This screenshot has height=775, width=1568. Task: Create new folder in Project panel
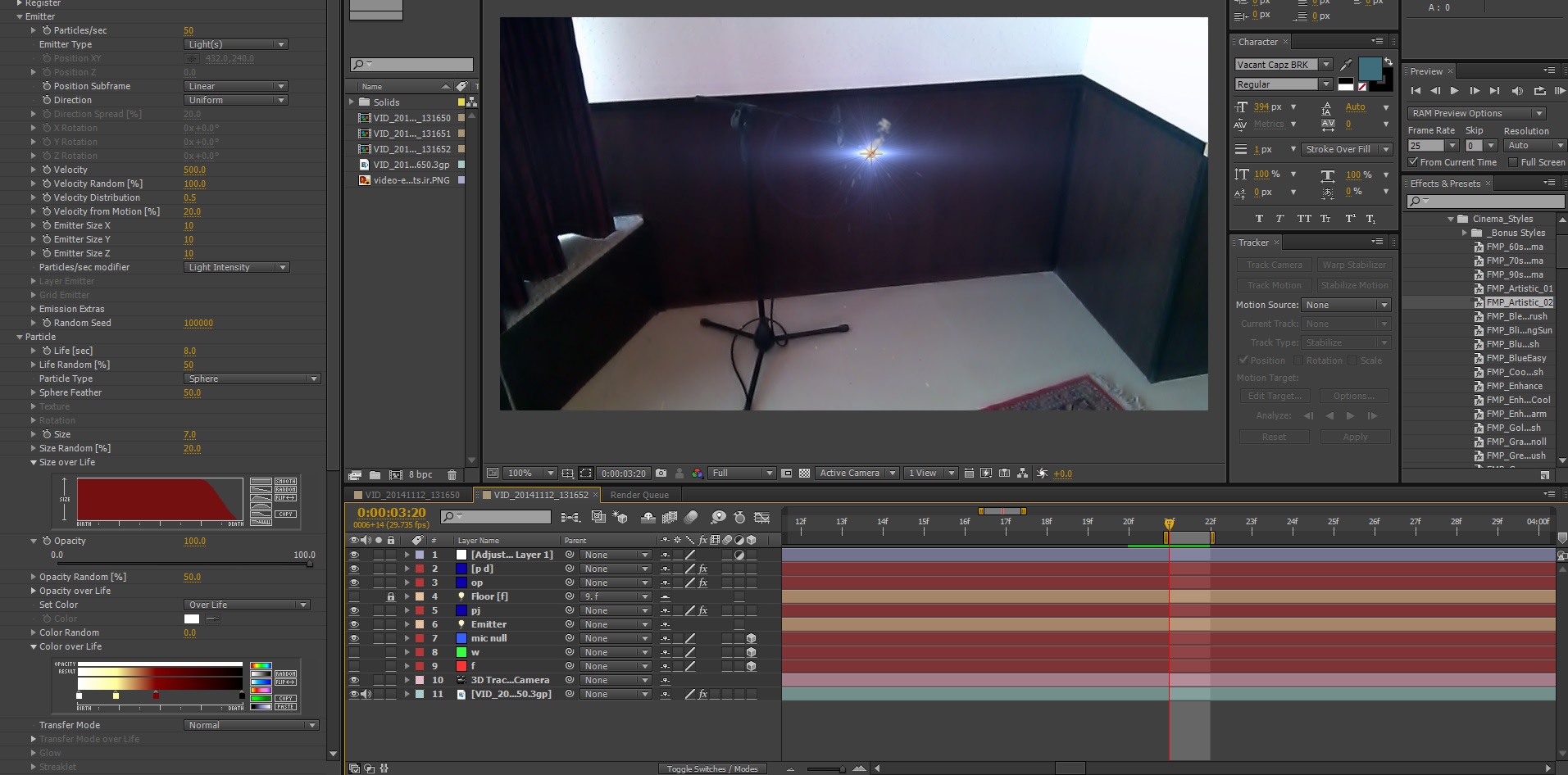click(x=375, y=474)
